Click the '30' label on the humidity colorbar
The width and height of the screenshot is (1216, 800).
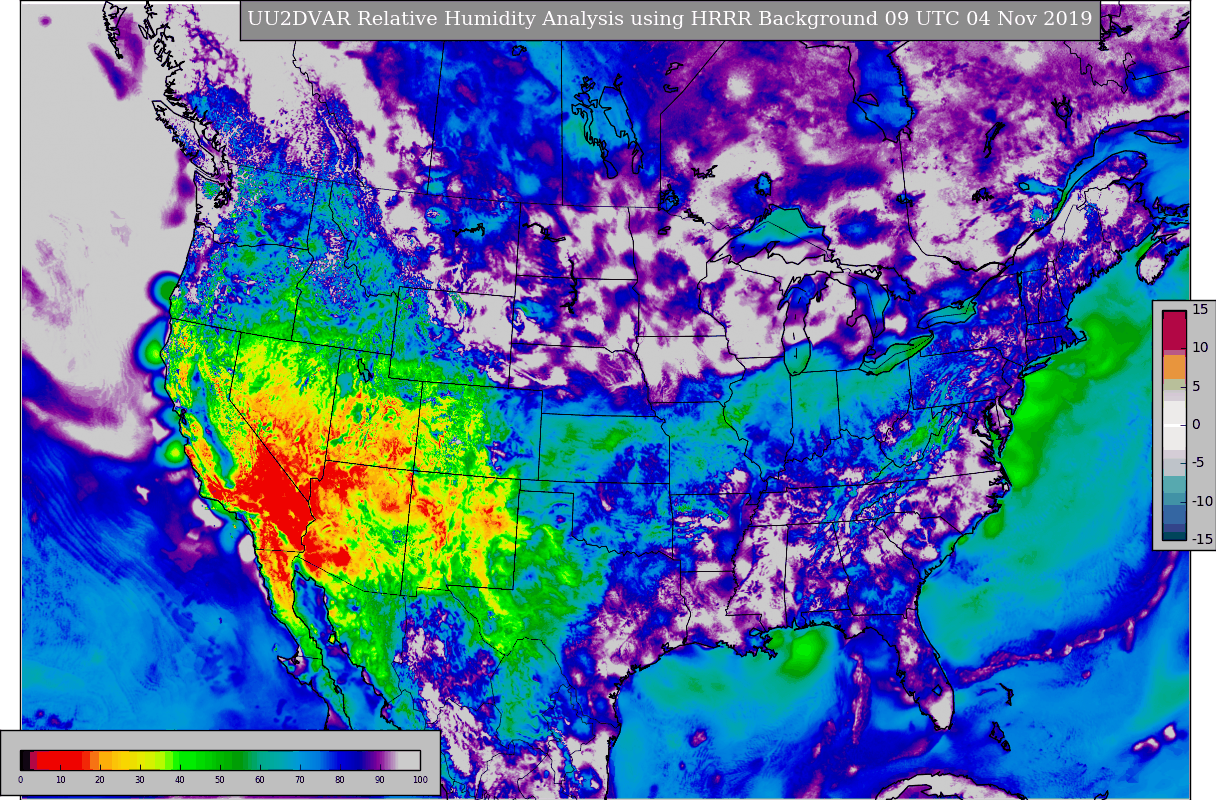pyautogui.click(x=140, y=780)
